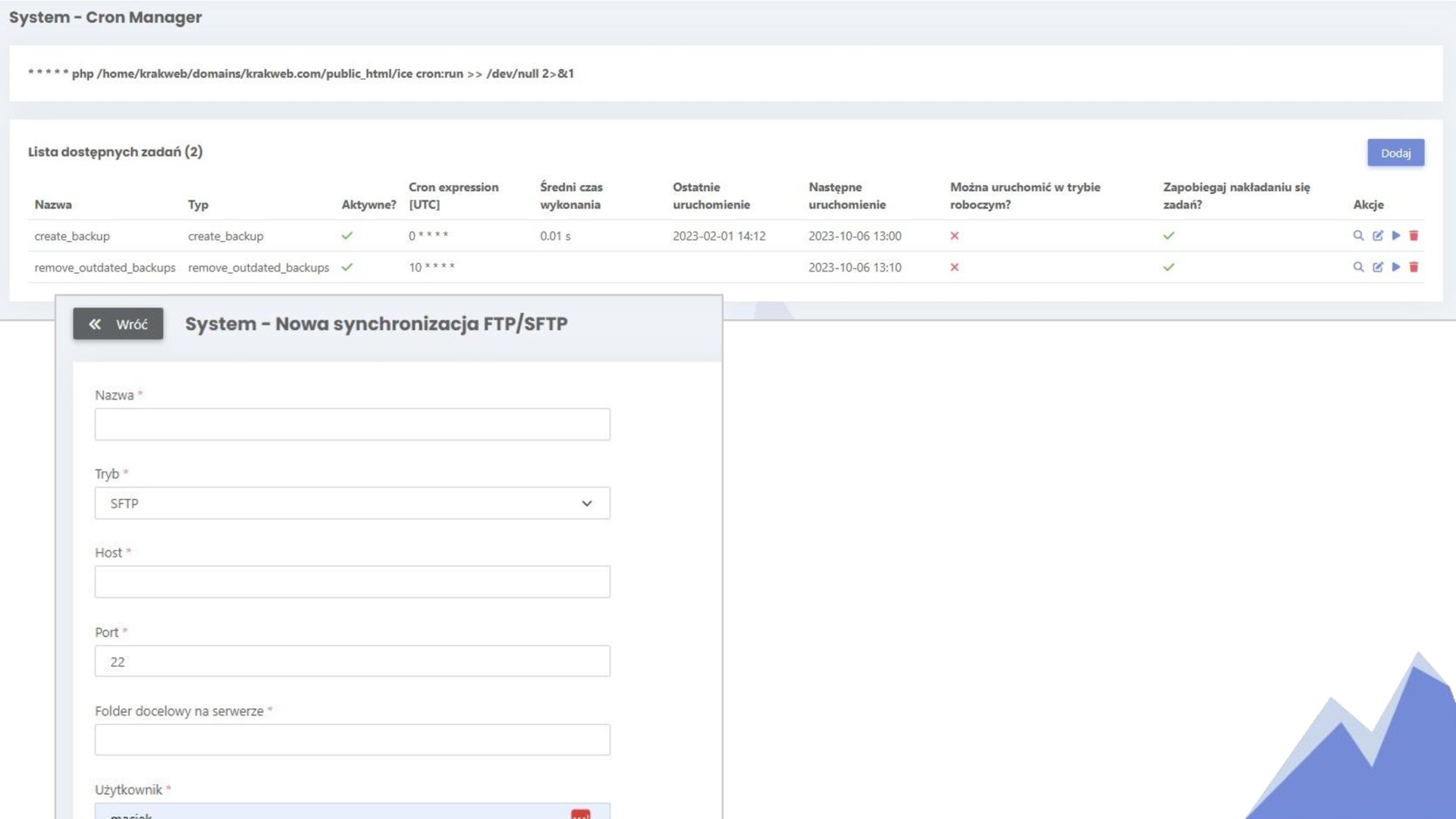This screenshot has width=1456, height=819.
Task: Click overlap-prevention checkmark for remove_outdated_backups
Action: 1169,267
